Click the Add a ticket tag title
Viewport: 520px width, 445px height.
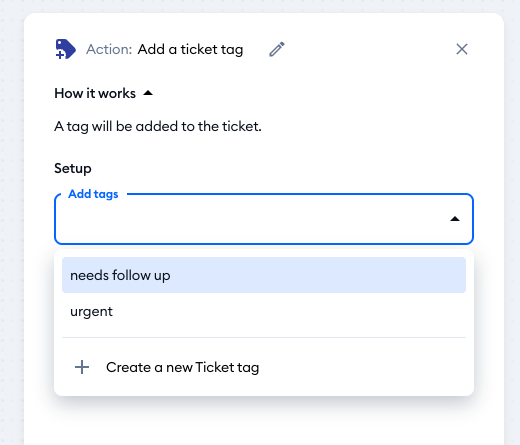click(x=190, y=50)
